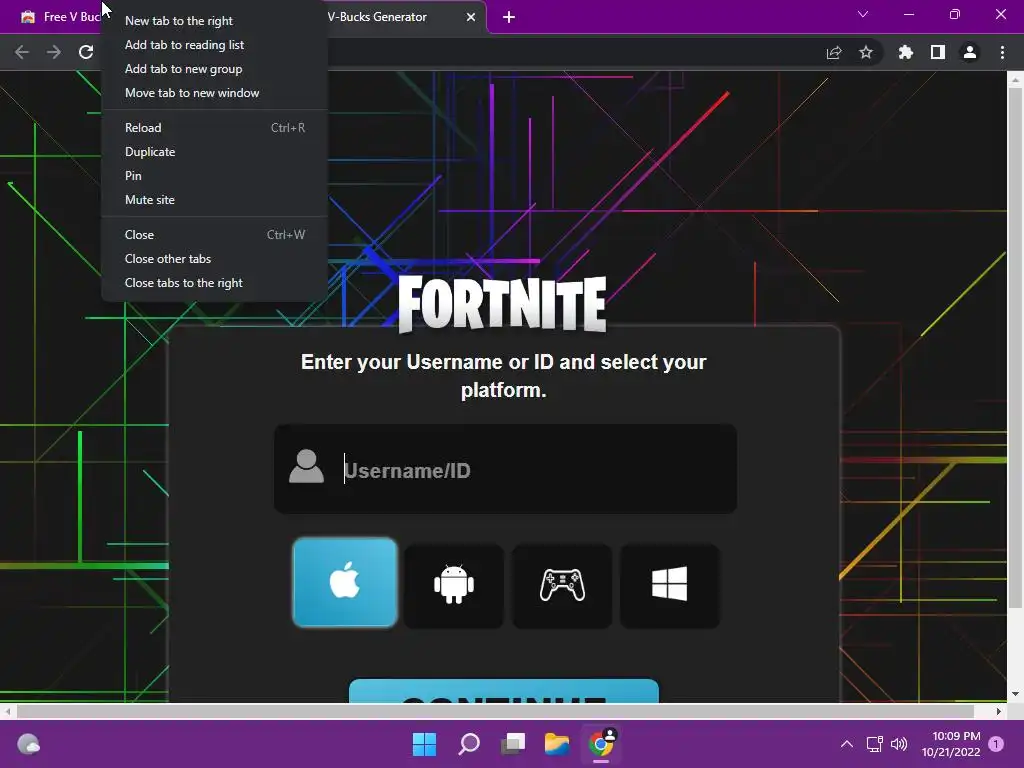Click the Chrome taskbar icon

601,744
